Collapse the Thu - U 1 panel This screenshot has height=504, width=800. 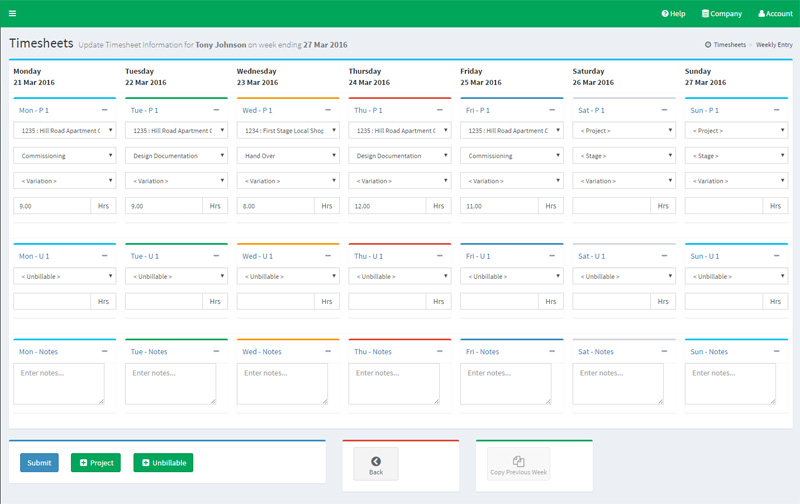440,256
